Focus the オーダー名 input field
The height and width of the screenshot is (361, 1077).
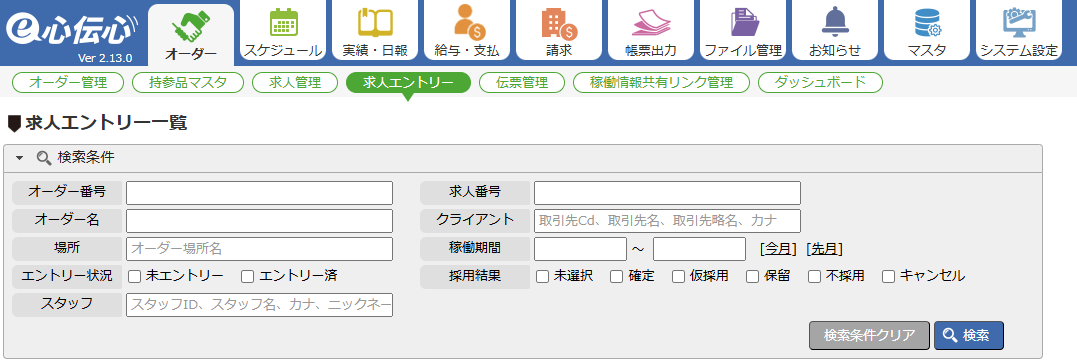(x=260, y=221)
